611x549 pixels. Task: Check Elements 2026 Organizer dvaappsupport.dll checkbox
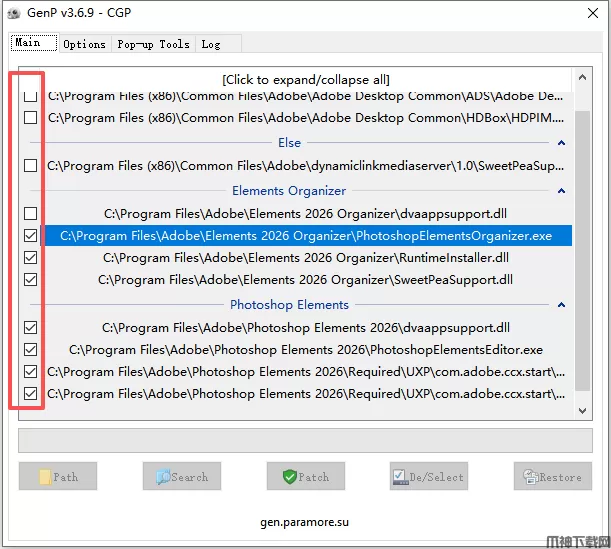pyautogui.click(x=30, y=214)
